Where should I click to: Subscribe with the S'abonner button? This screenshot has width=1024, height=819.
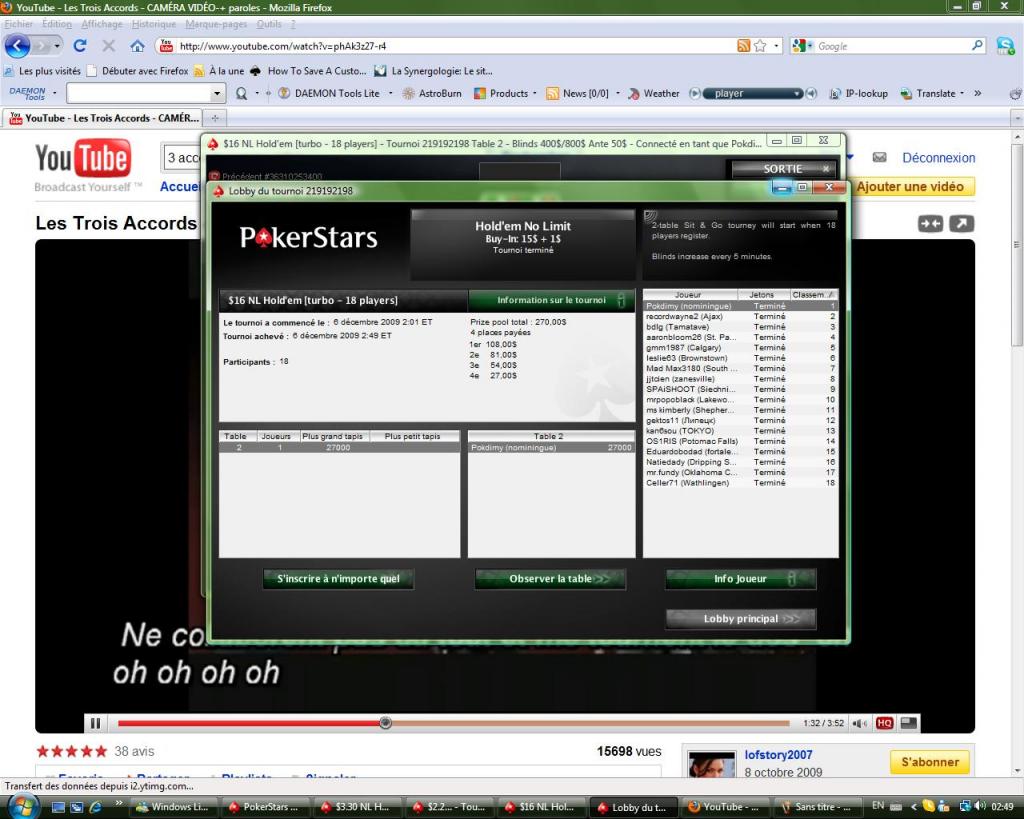click(x=930, y=762)
